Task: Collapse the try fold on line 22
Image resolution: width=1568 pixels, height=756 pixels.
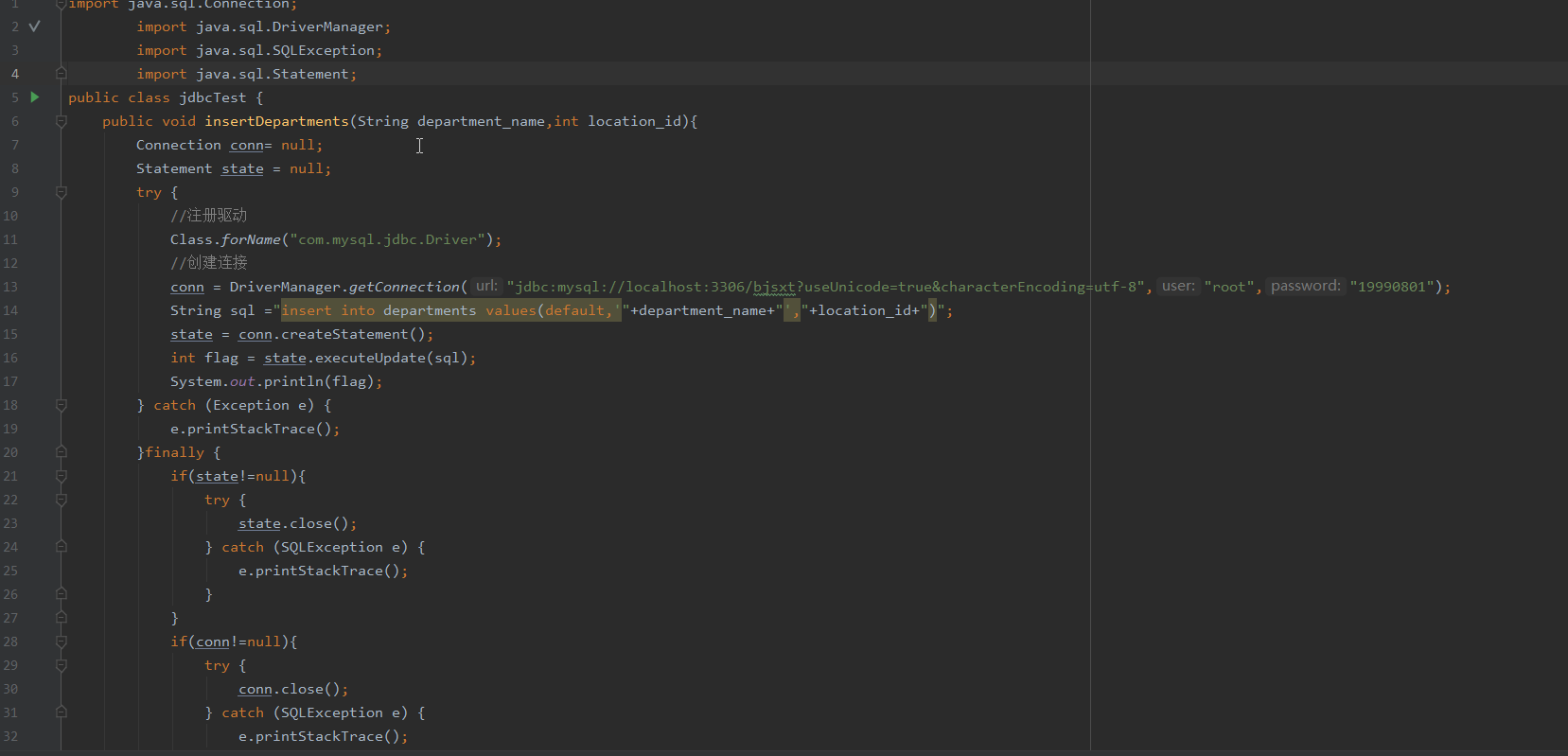Action: coord(61,500)
